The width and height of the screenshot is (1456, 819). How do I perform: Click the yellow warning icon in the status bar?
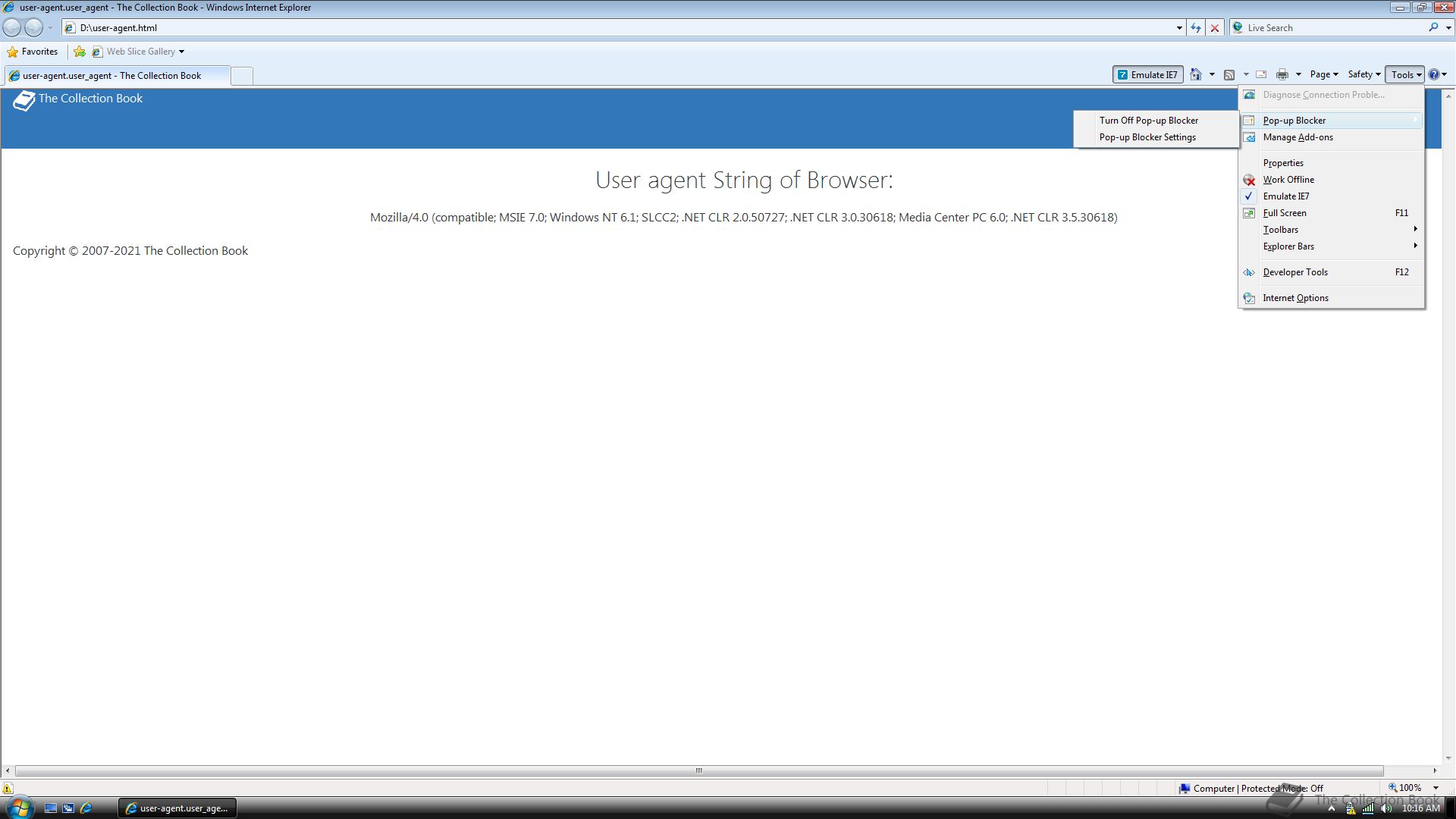point(8,789)
